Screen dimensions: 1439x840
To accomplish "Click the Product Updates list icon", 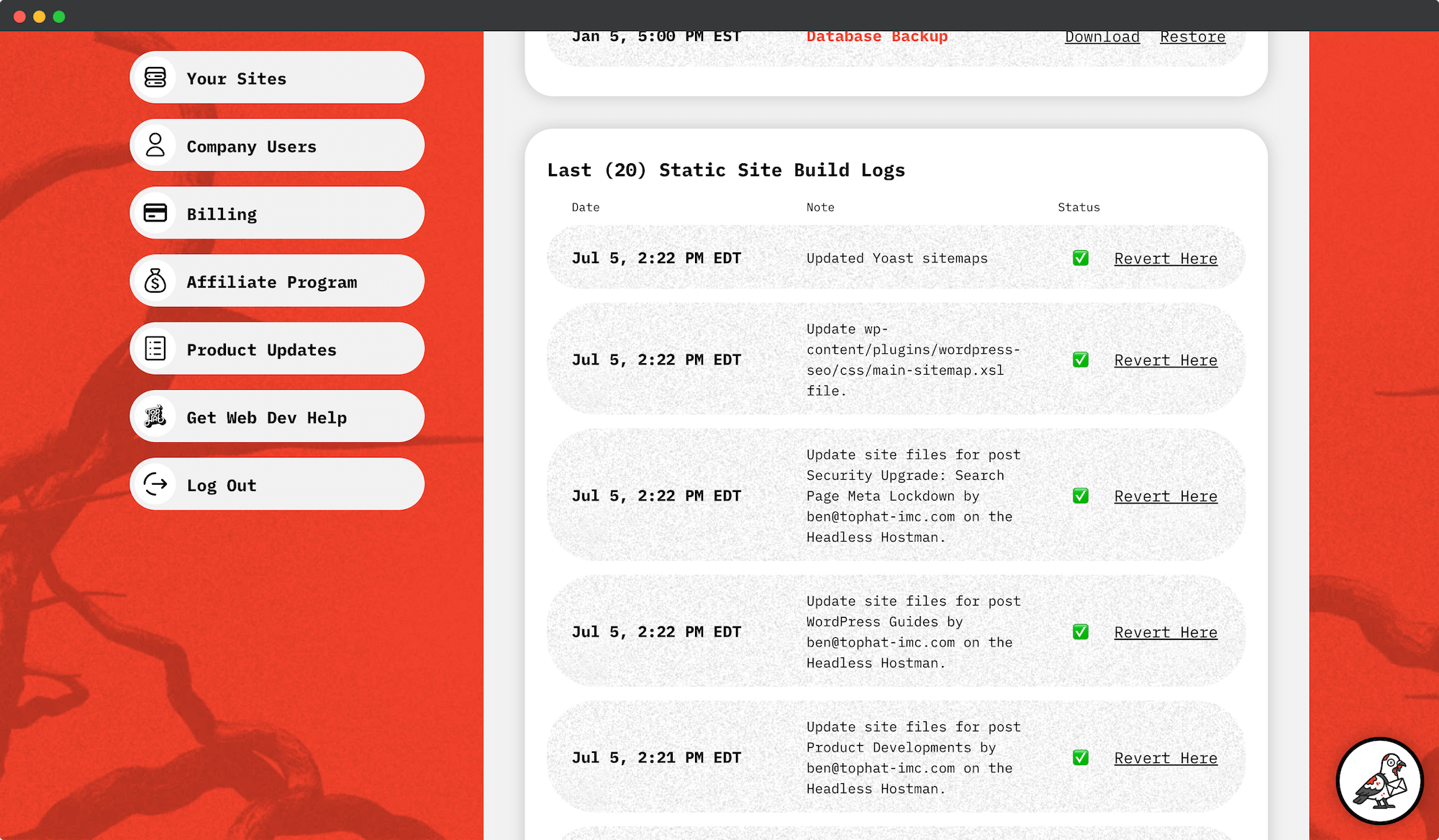I will (x=155, y=348).
